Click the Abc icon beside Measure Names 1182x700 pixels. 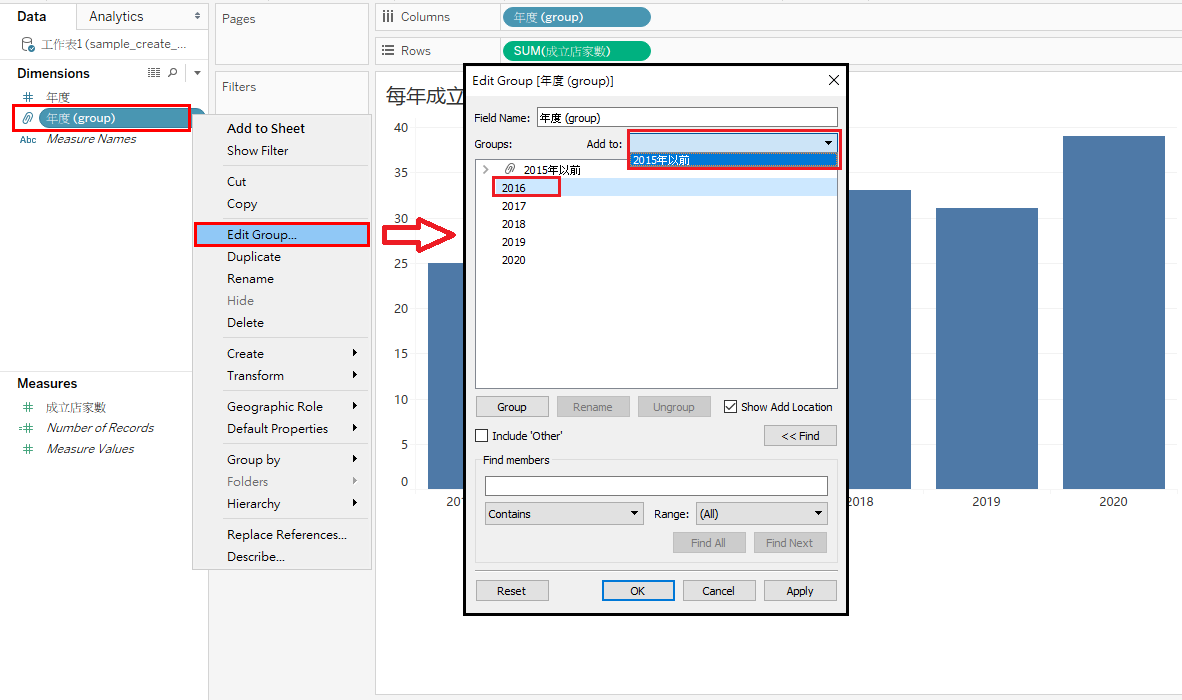pos(27,139)
